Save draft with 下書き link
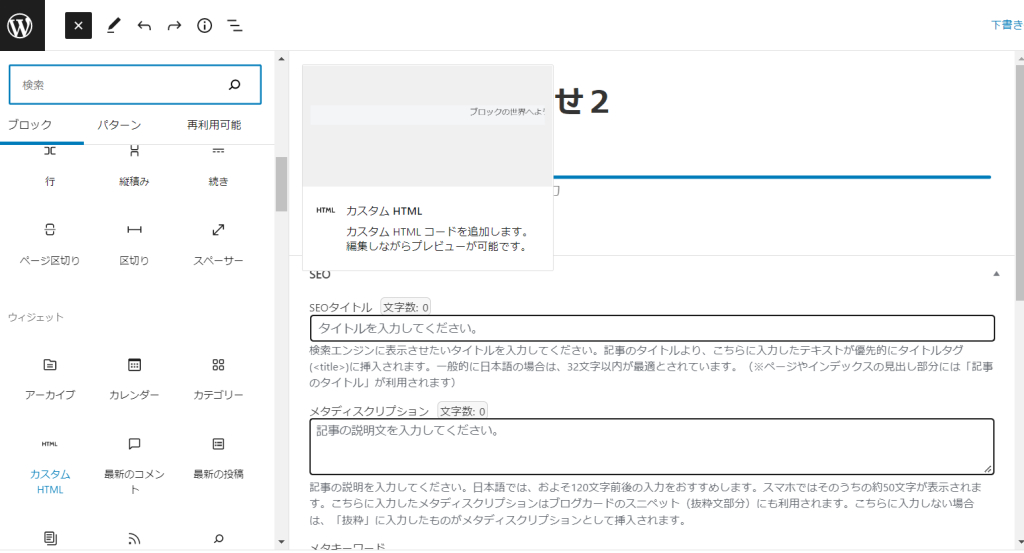The width and height of the screenshot is (1024, 553). (x=1006, y=25)
